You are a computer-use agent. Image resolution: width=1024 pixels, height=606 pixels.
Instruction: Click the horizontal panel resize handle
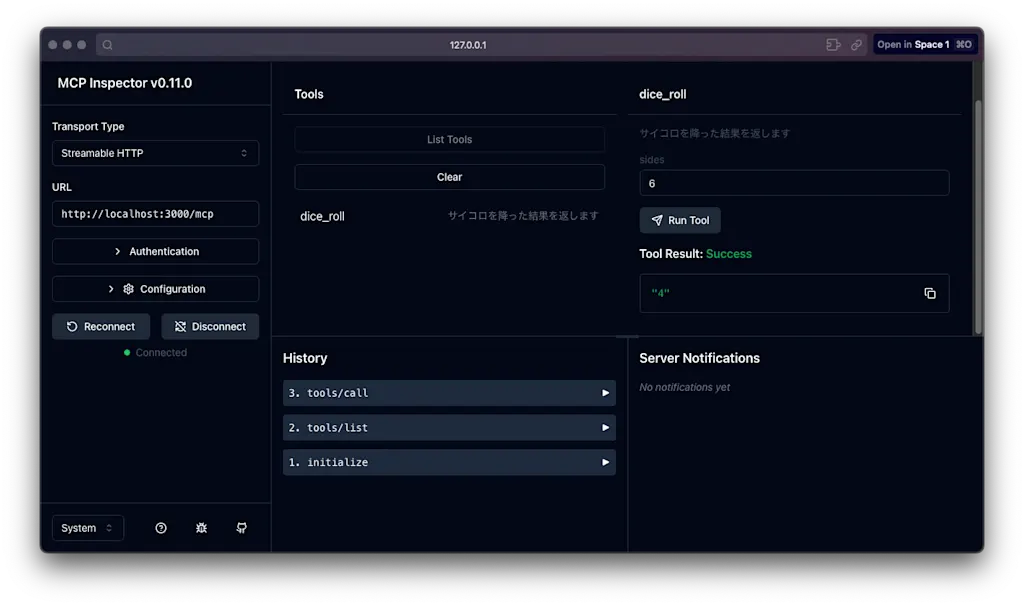point(627,336)
